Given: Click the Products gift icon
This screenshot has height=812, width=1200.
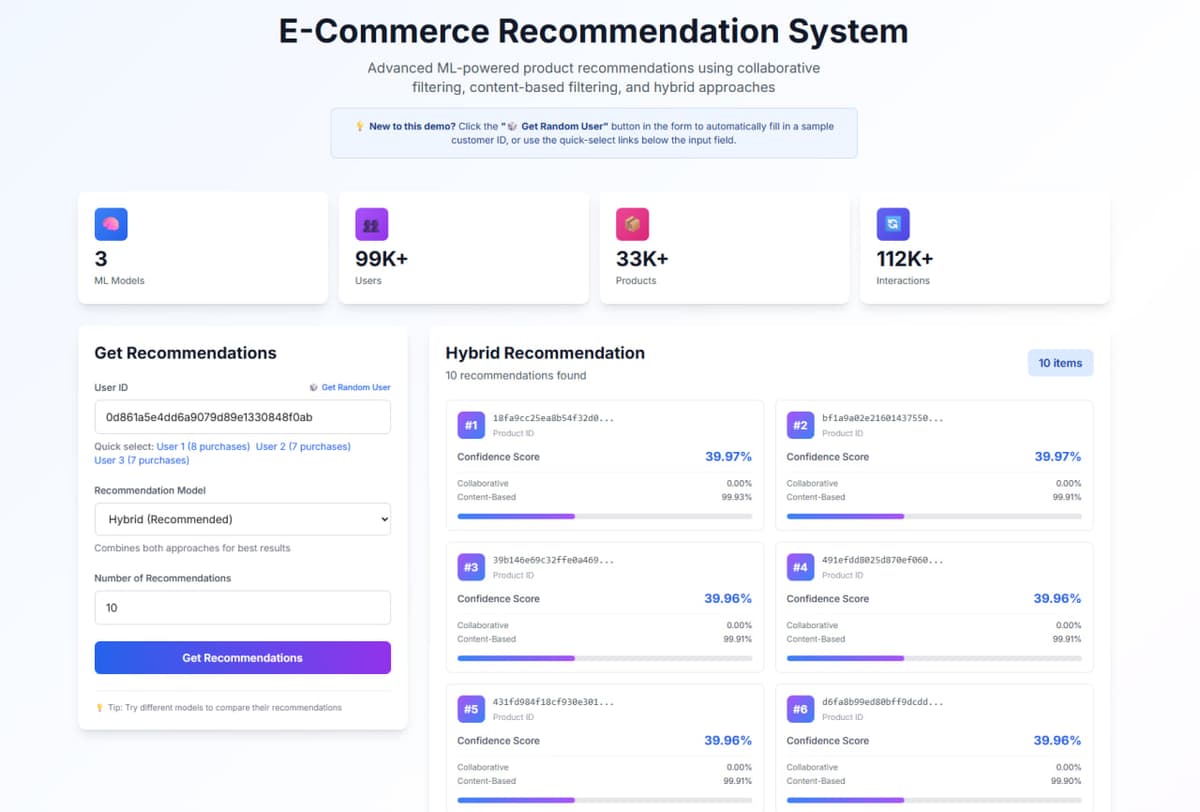Looking at the screenshot, I should [x=631, y=224].
